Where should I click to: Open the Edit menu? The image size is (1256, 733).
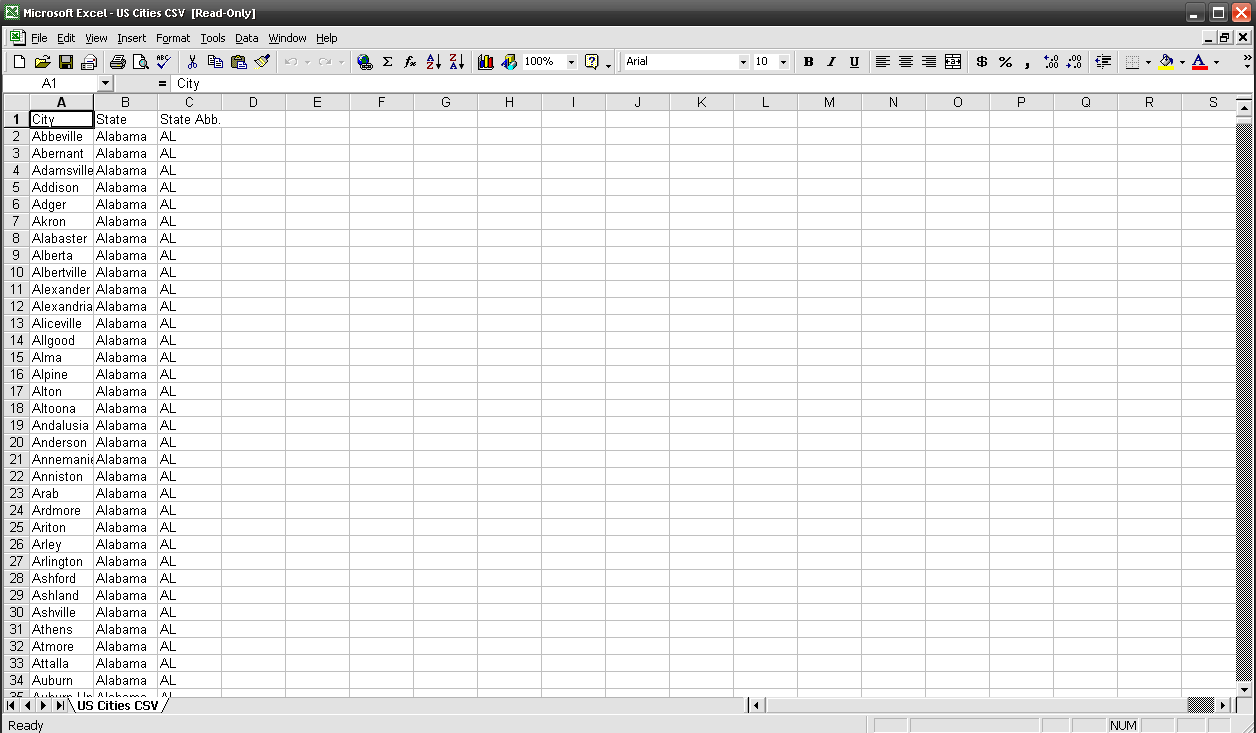coord(66,38)
